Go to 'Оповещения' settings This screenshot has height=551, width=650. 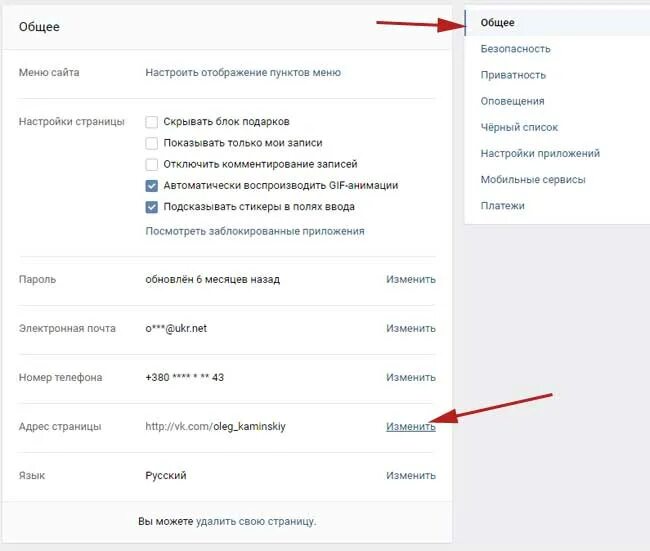[512, 101]
